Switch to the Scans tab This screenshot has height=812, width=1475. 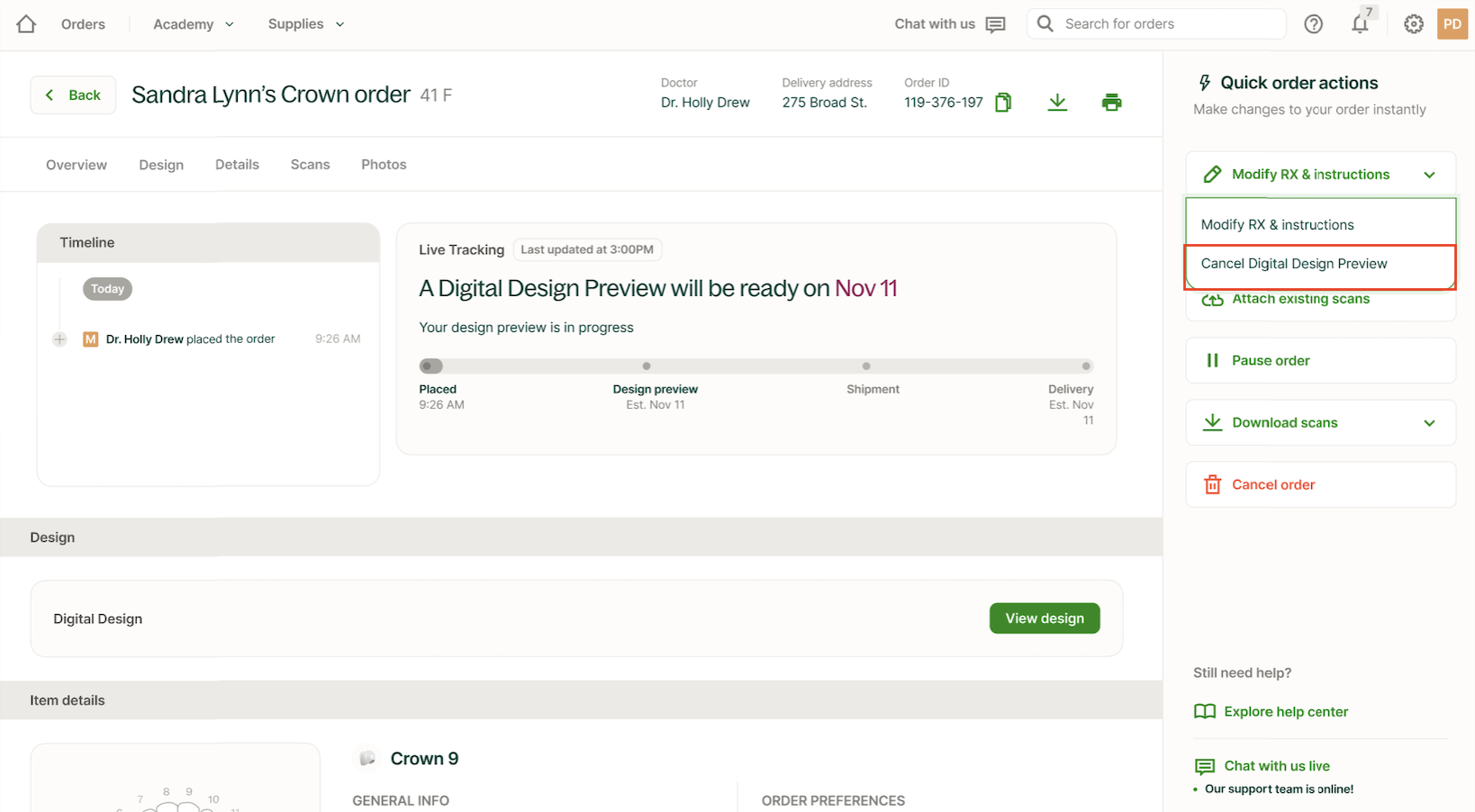[310, 165]
